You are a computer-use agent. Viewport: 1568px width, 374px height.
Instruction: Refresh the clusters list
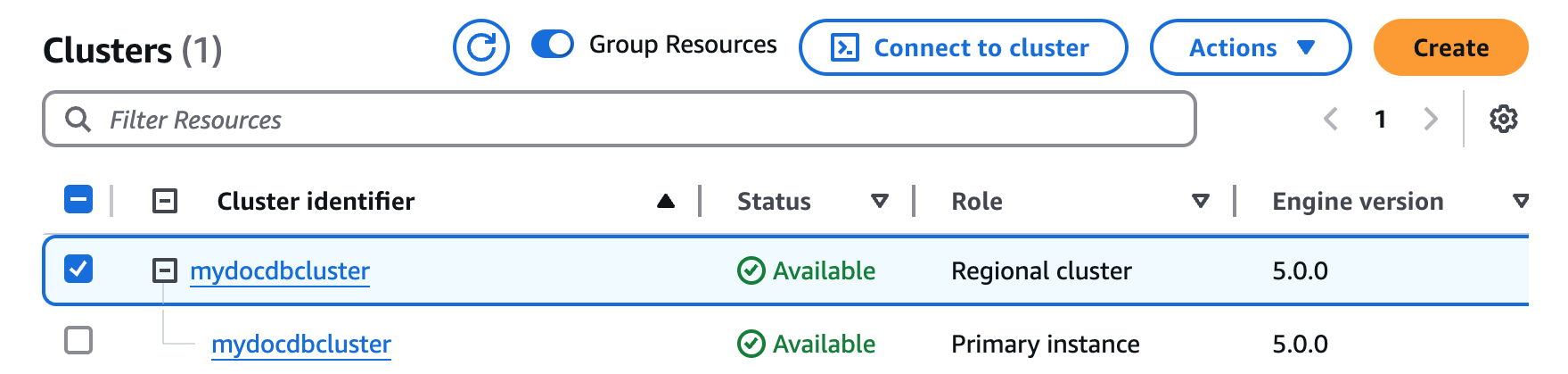480,47
